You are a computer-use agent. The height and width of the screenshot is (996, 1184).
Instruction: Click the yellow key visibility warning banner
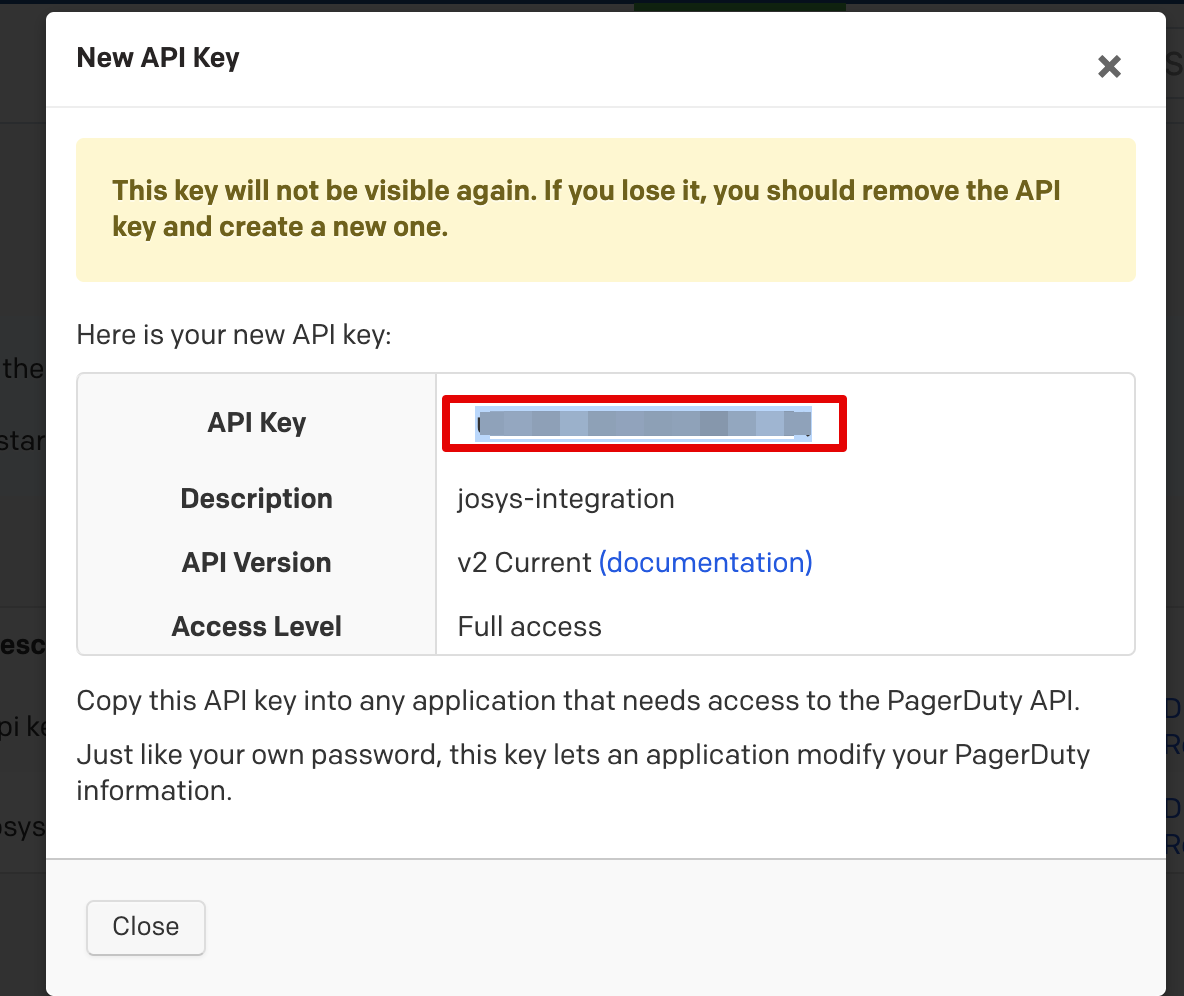(605, 209)
